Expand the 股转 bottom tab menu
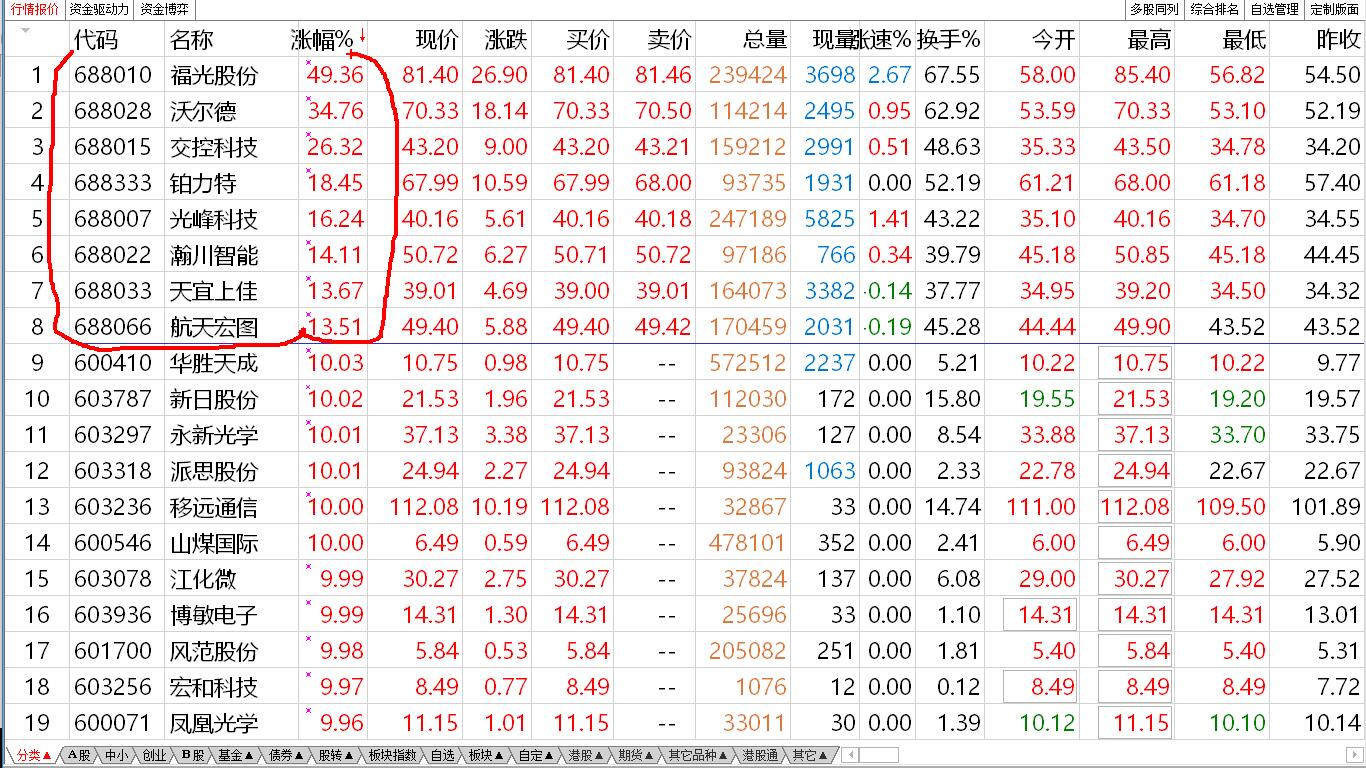 336,755
